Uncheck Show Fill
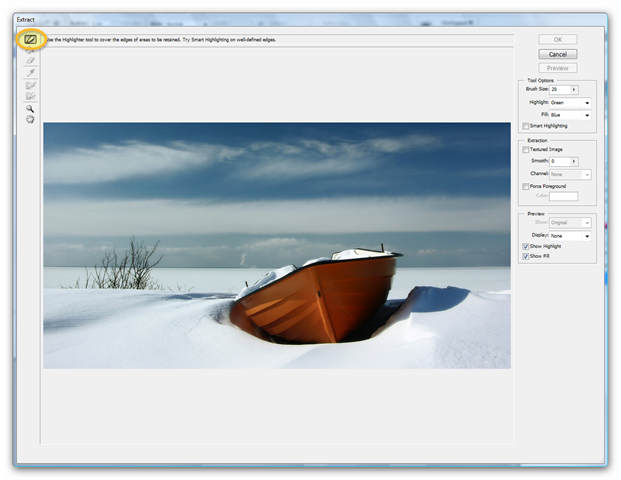Viewport: 621px width, 480px height. coord(526,256)
